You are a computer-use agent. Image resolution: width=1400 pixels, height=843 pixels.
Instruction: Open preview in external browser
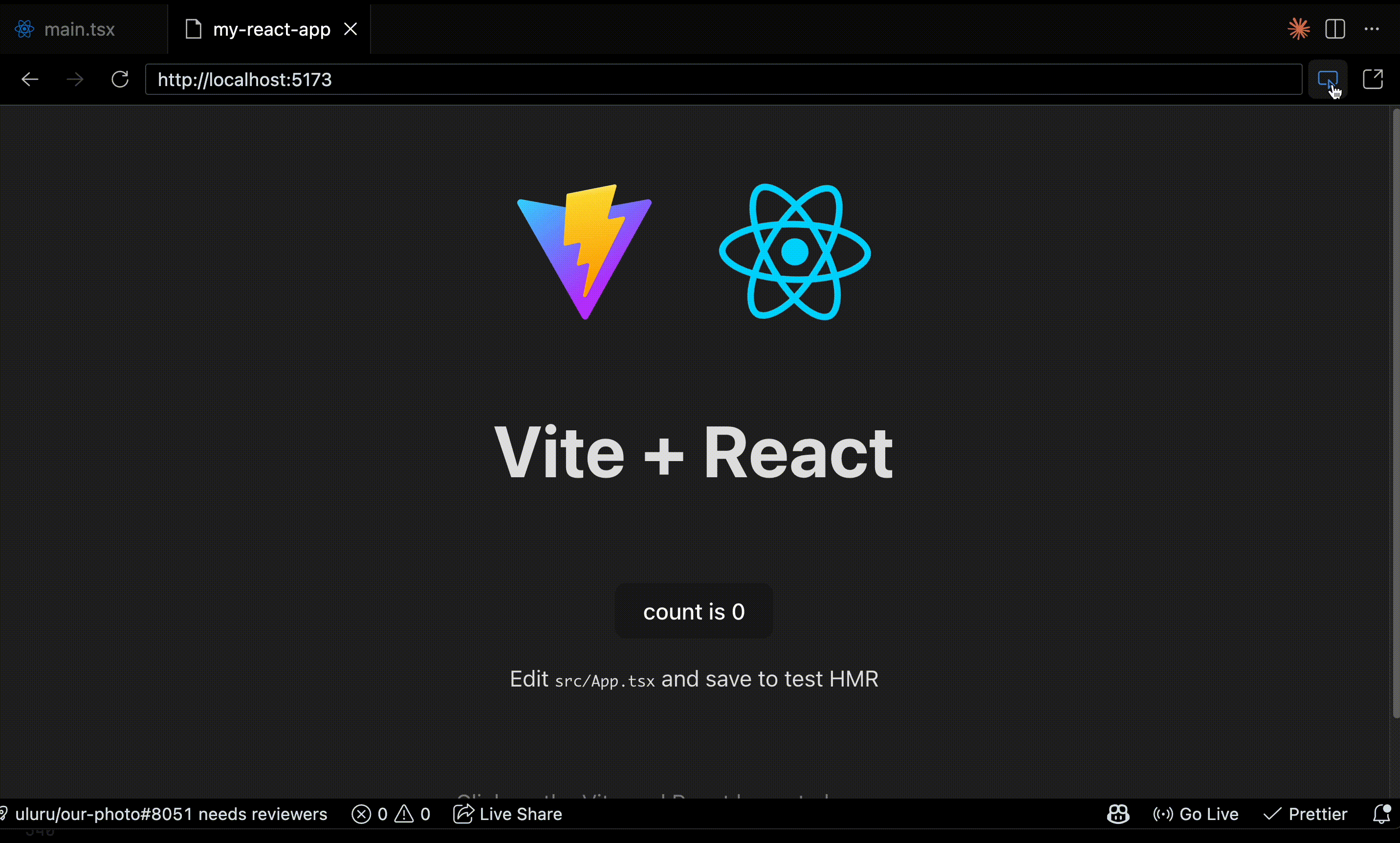click(1373, 80)
